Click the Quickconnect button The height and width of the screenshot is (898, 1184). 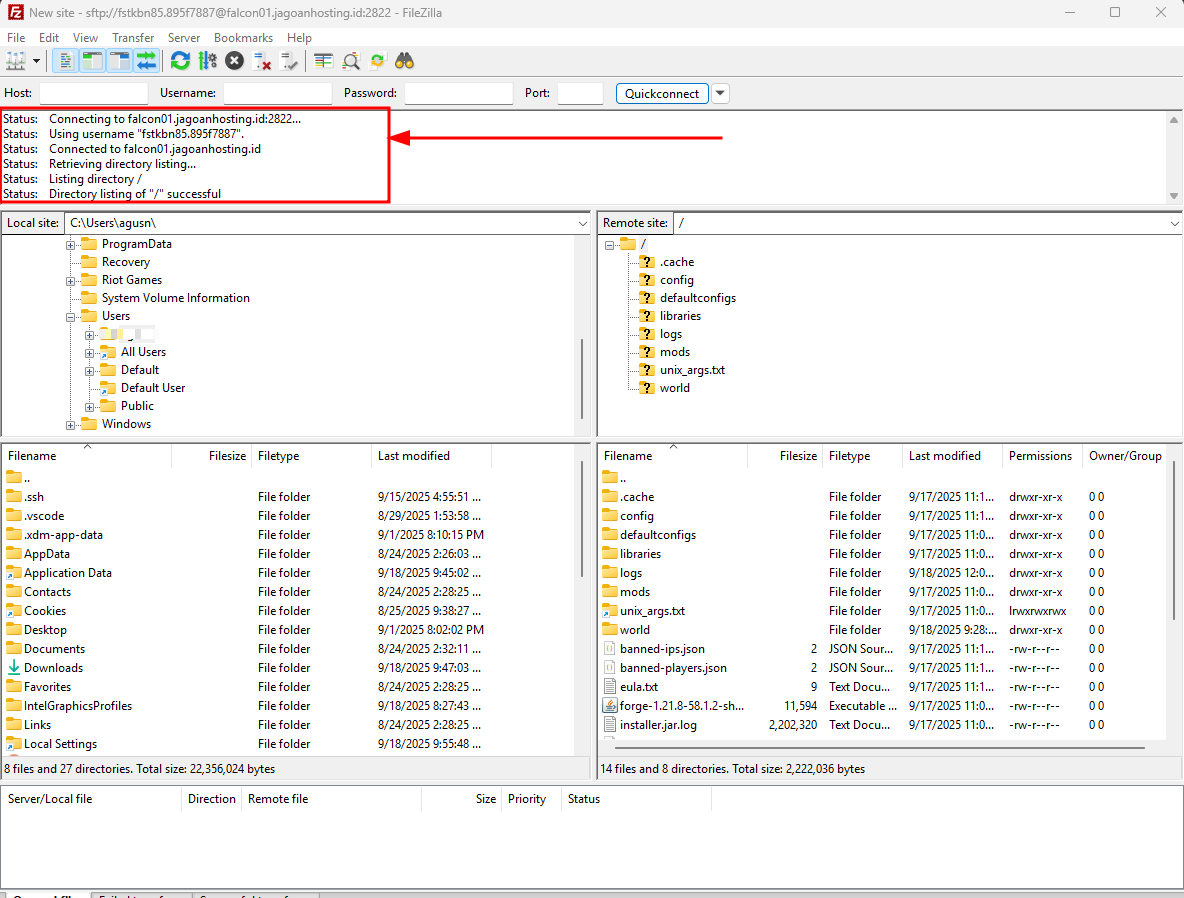(x=661, y=94)
